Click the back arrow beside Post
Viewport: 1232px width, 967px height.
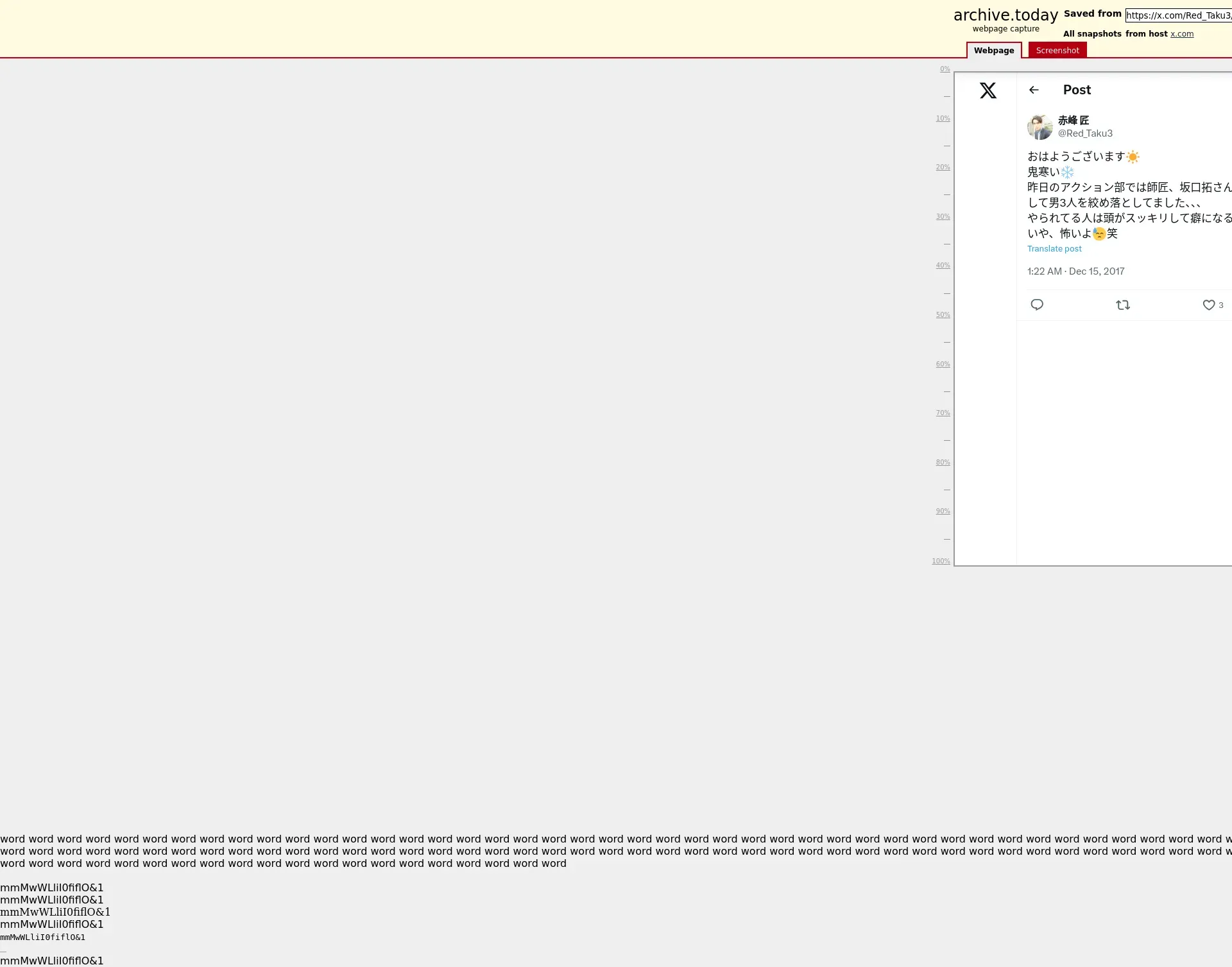(1034, 90)
